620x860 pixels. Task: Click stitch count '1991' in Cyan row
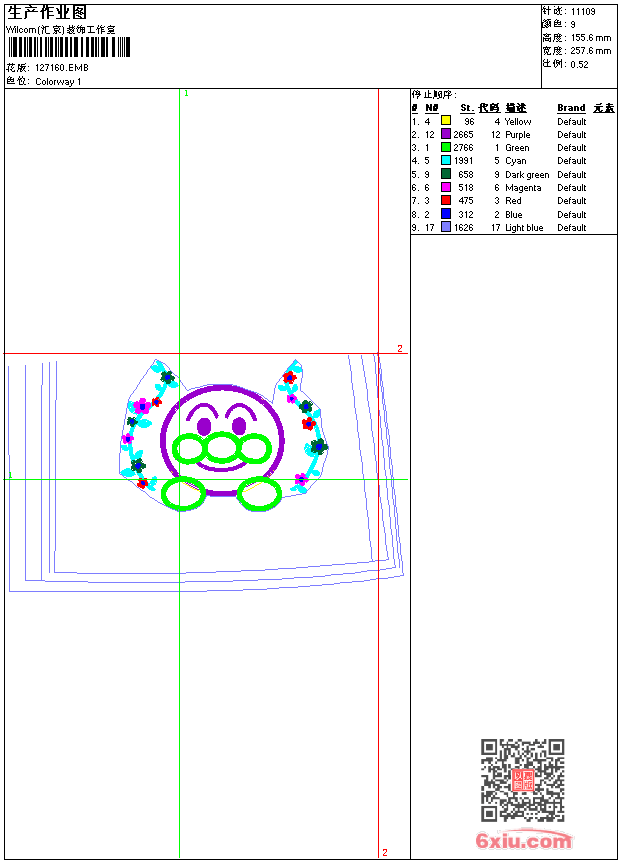463,161
